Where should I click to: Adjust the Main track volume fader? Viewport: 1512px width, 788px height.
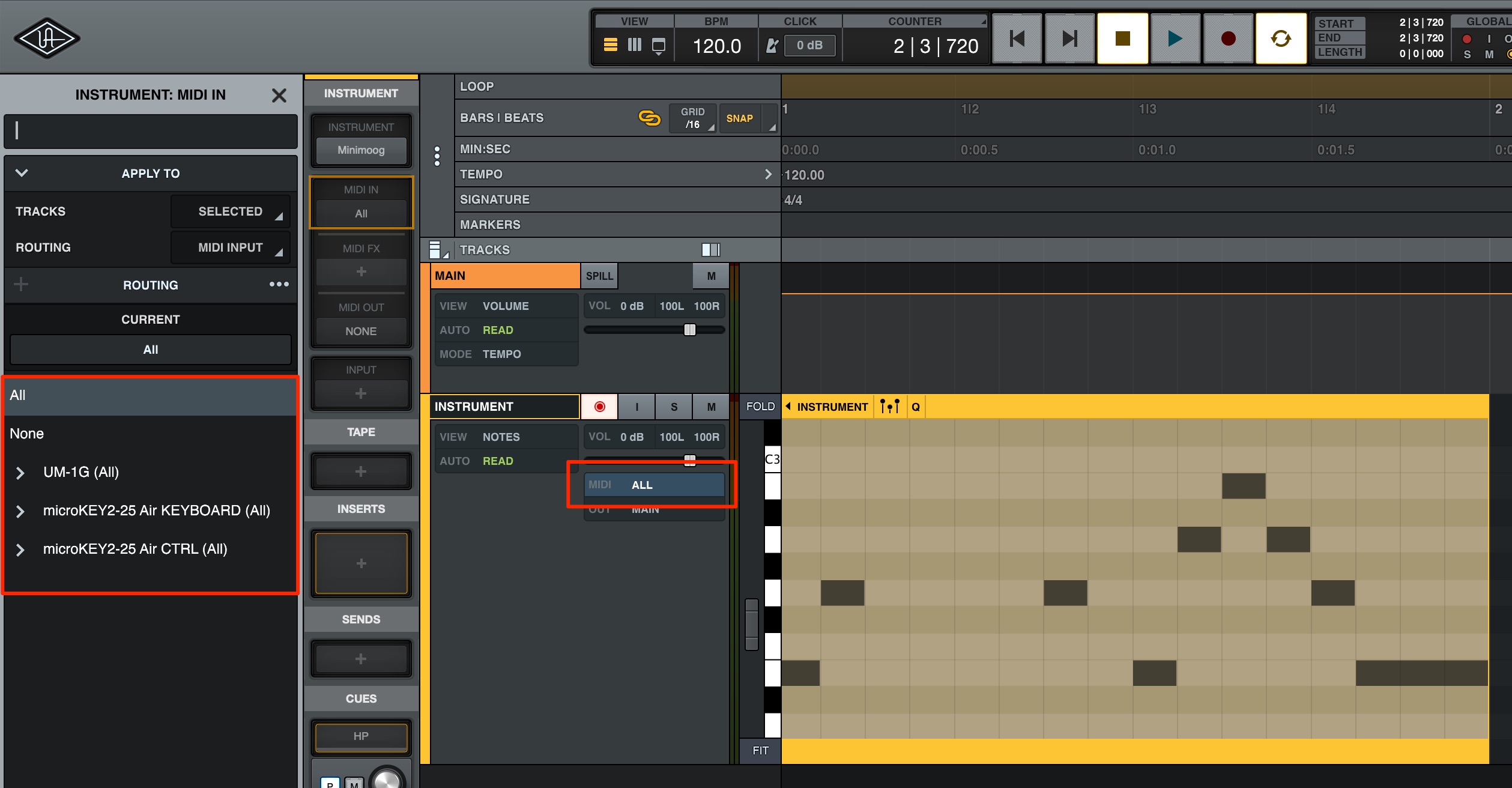[x=690, y=330]
